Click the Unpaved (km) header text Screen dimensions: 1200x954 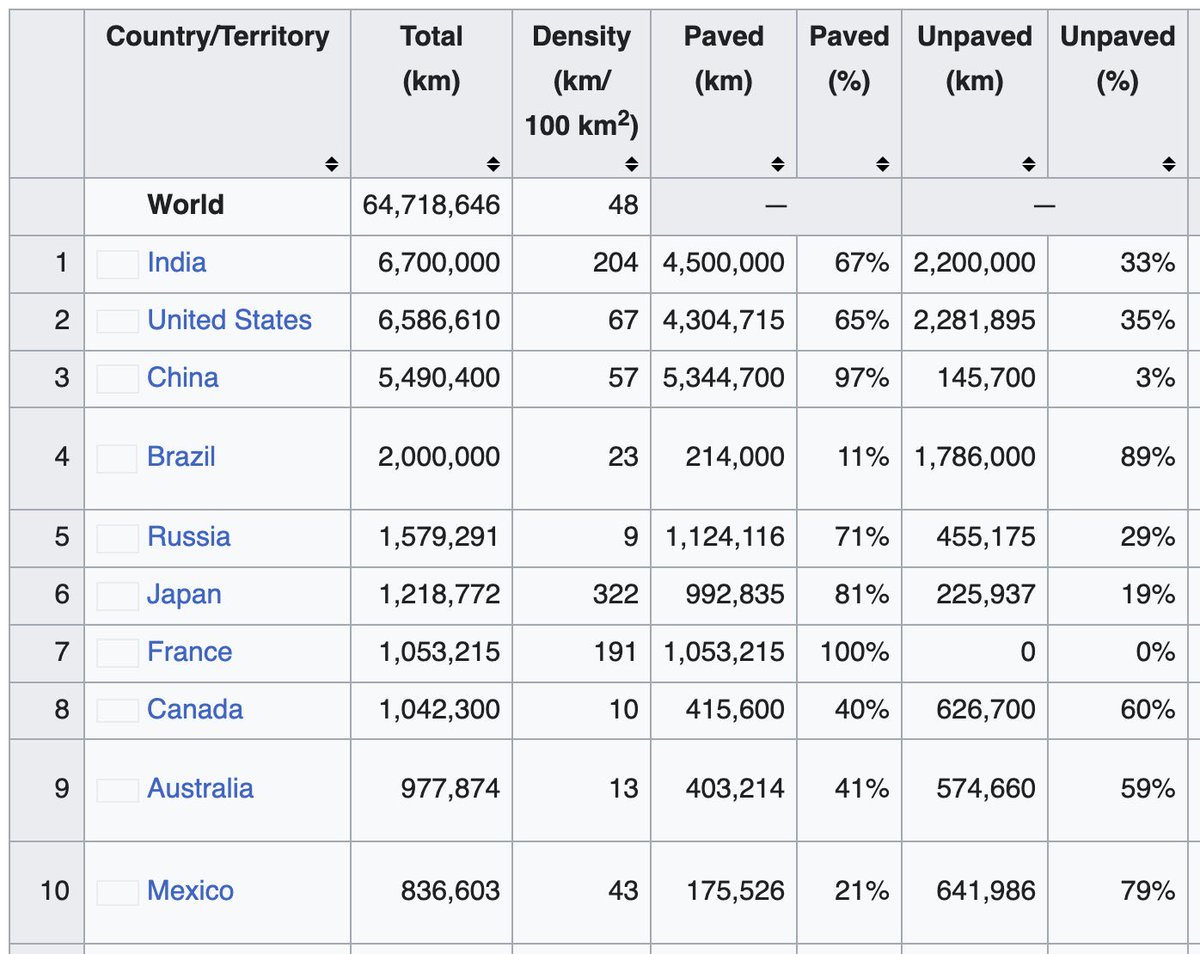pos(974,59)
